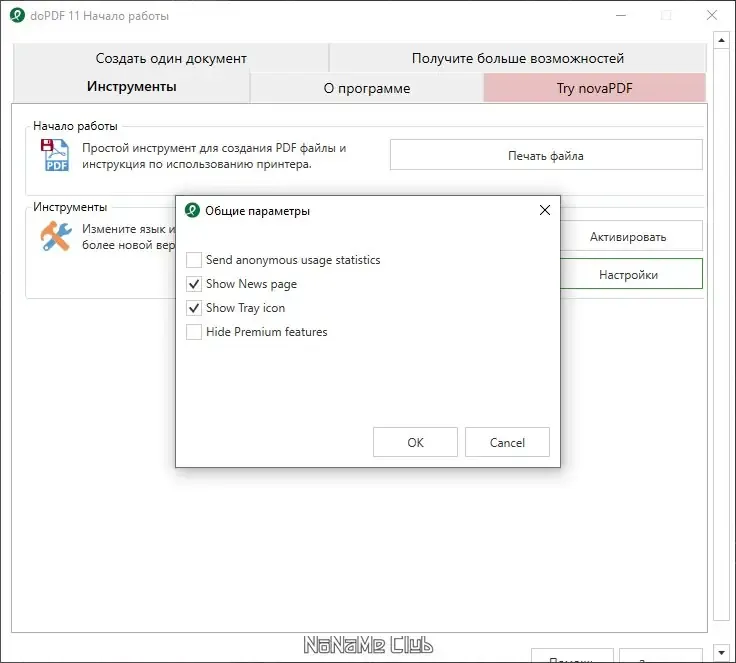Click the Простой инструмент description text
736x663 pixels.
point(214,156)
